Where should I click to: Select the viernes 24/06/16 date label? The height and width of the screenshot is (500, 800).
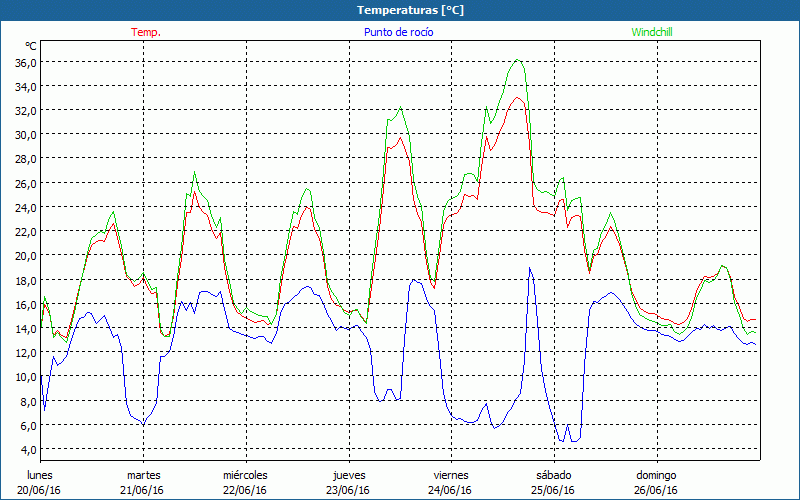(x=451, y=482)
